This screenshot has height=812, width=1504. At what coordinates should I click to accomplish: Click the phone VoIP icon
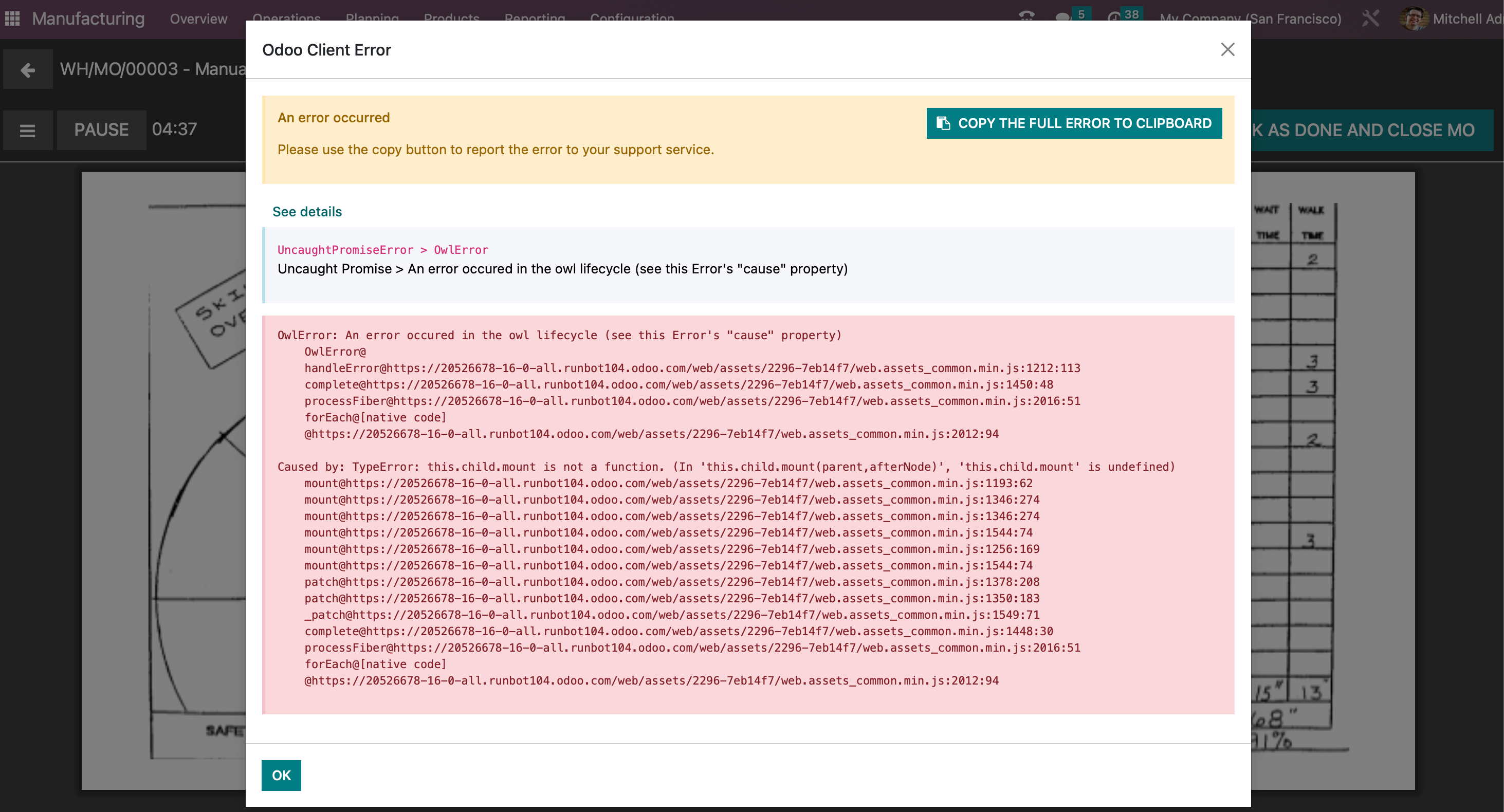click(x=1026, y=16)
